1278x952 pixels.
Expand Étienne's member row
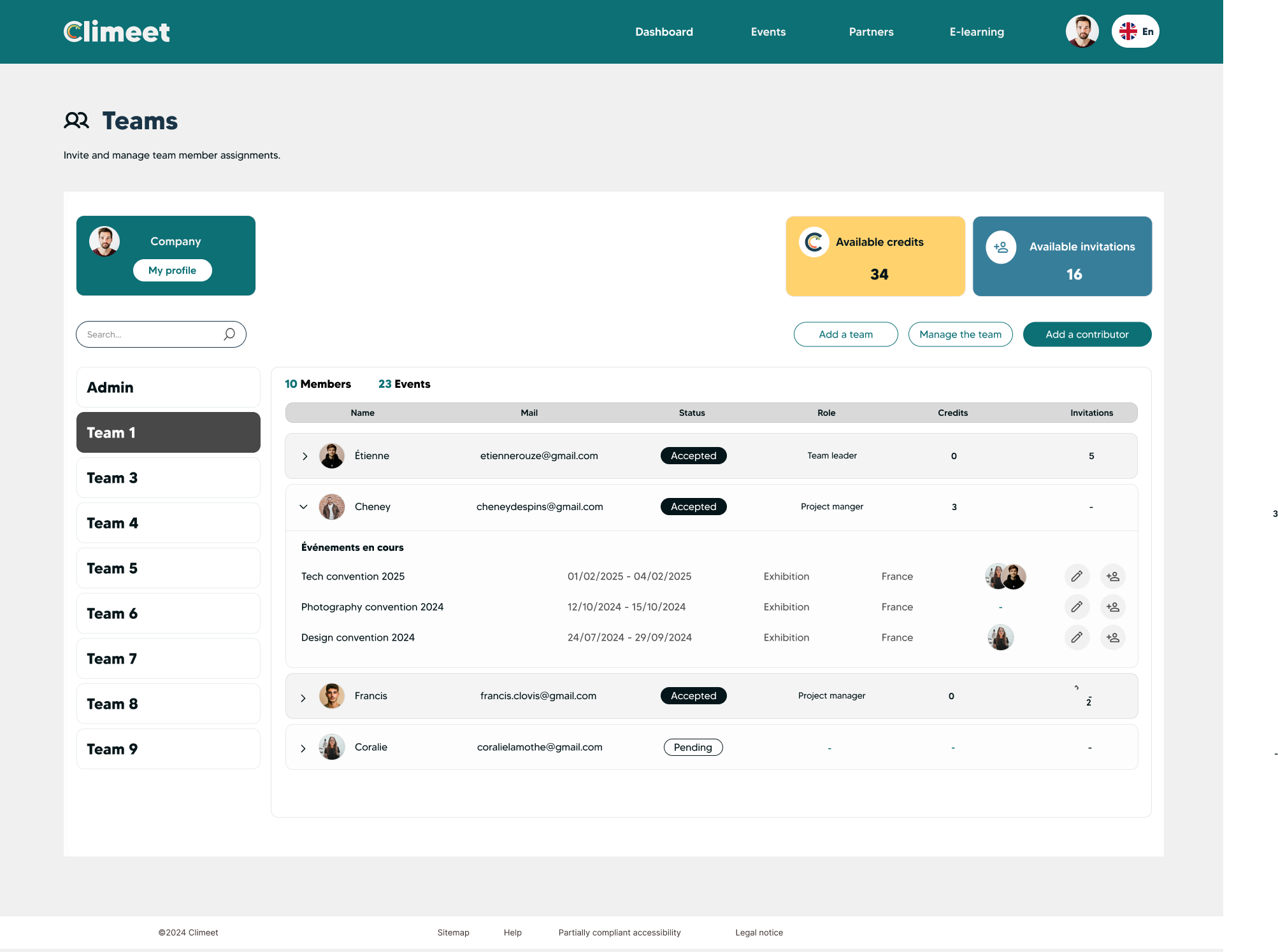pos(305,456)
